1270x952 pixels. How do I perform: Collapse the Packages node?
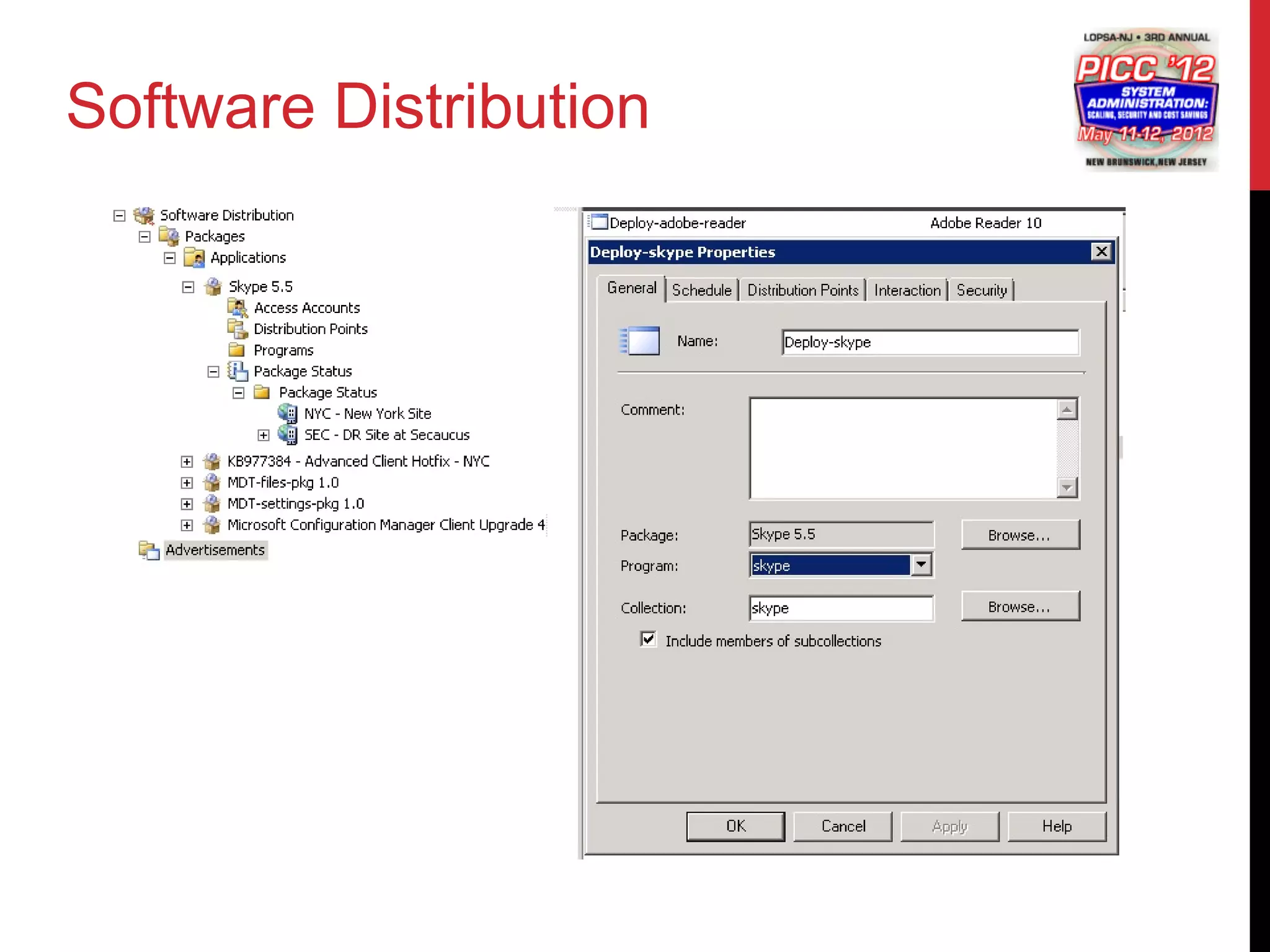[x=144, y=237]
